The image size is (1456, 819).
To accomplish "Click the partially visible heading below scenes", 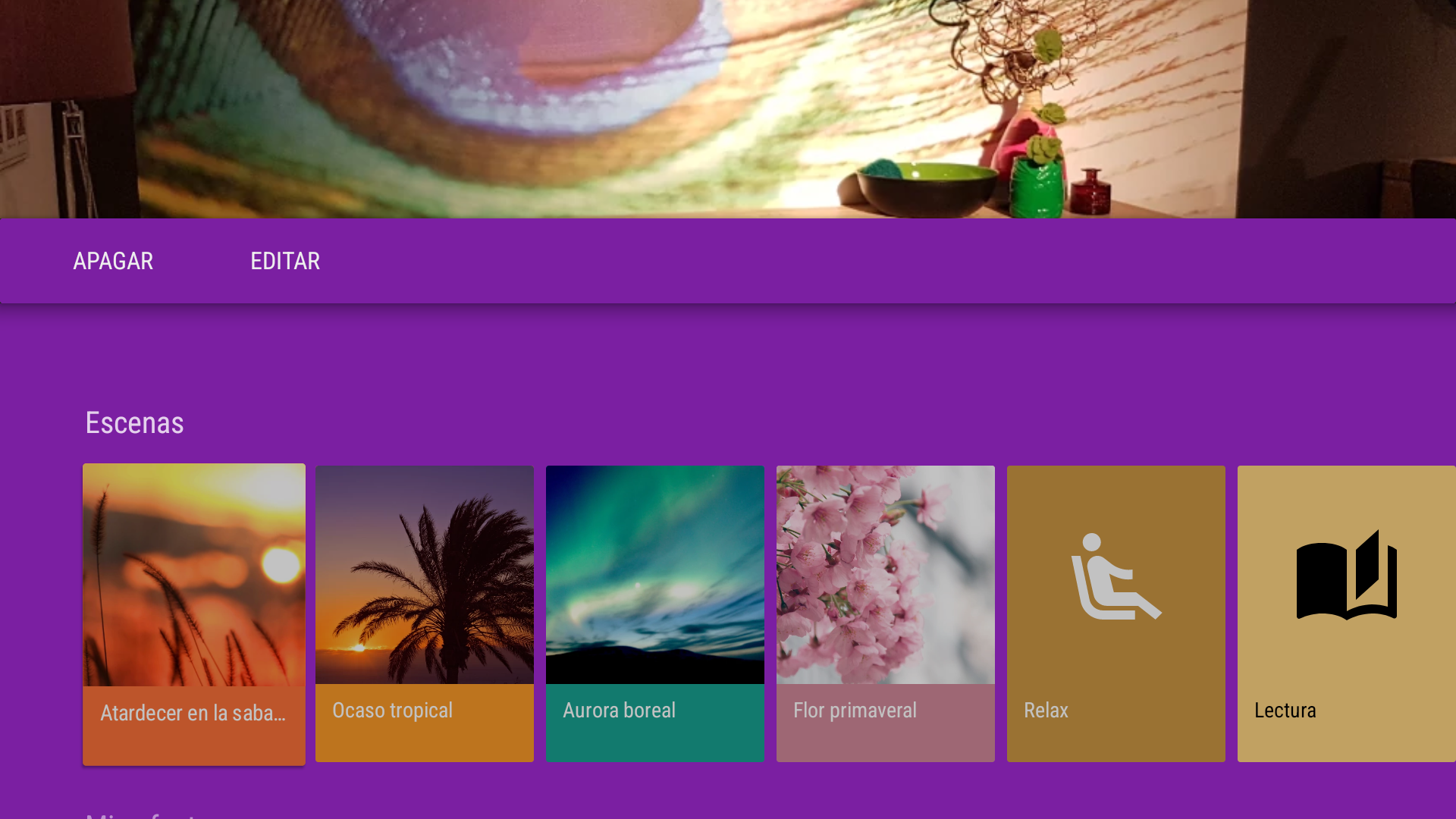I will pyautogui.click(x=140, y=815).
